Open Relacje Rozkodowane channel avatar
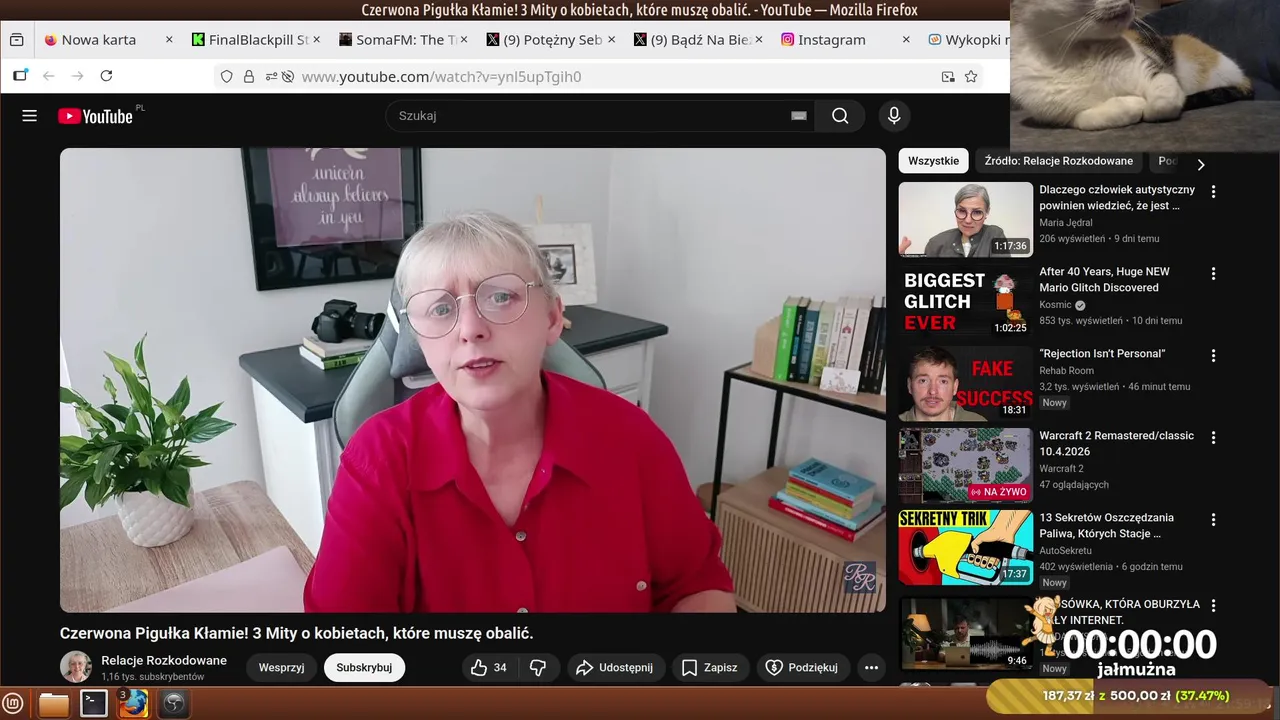 (76, 667)
